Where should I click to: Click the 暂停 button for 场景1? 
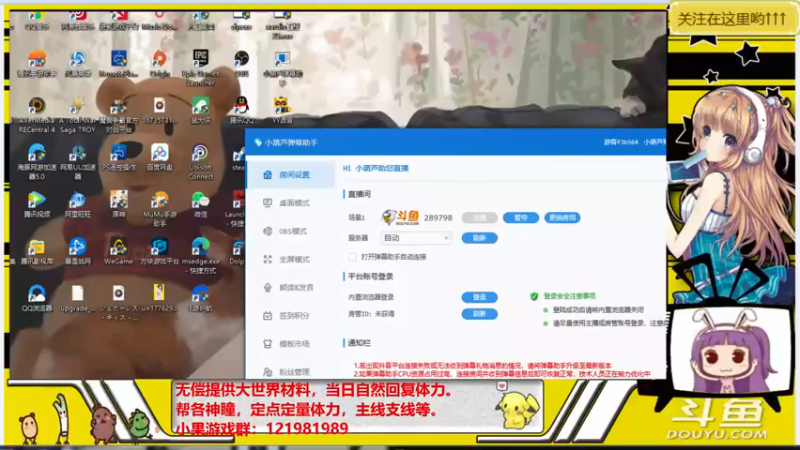tap(520, 218)
